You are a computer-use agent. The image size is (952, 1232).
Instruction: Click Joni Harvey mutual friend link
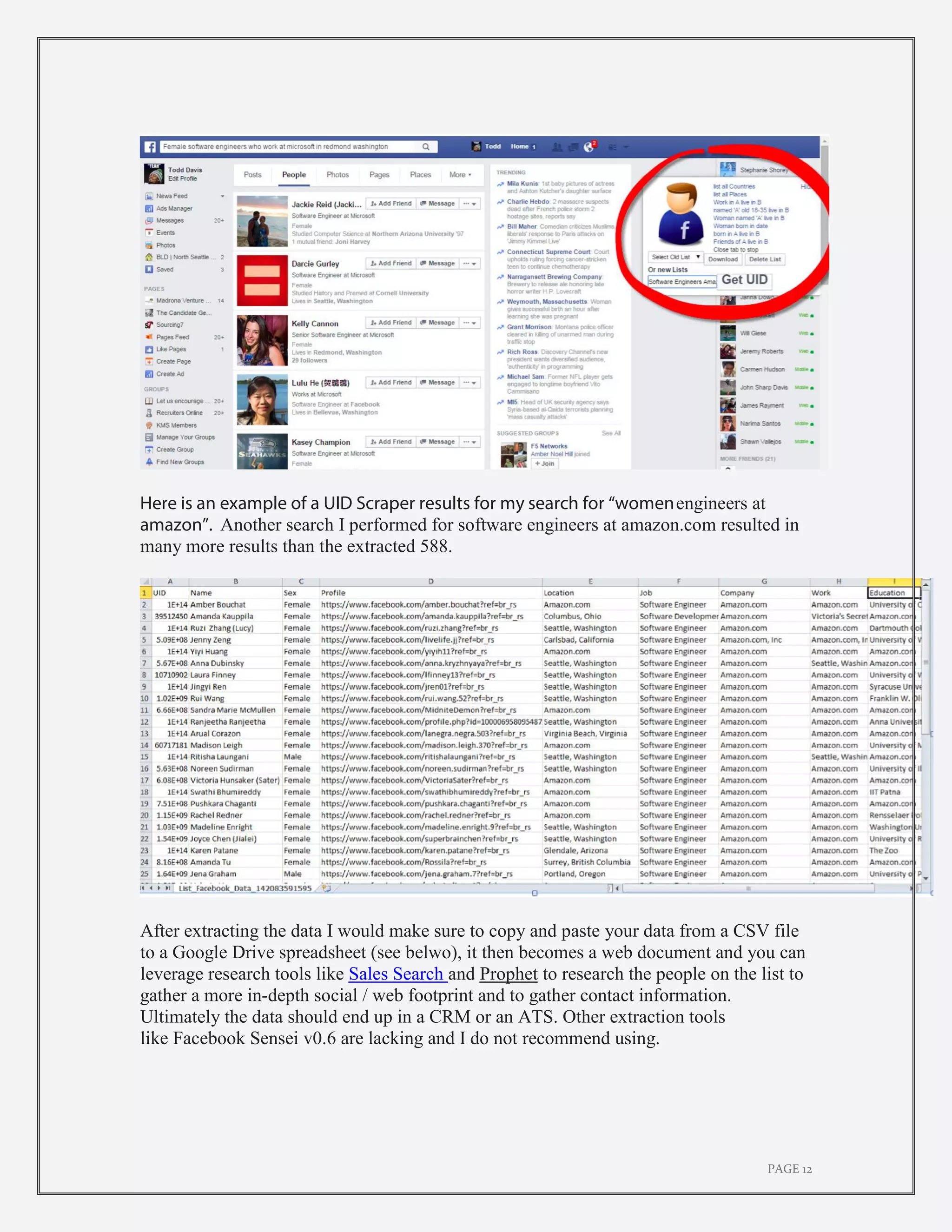tap(352, 242)
